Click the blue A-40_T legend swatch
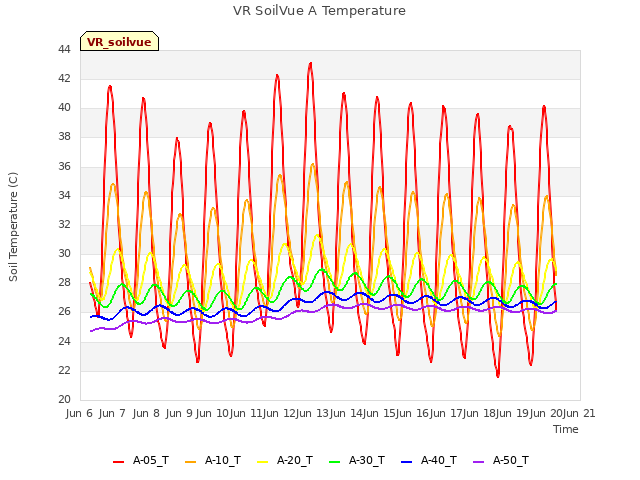Viewport: 640px width, 480px height. 407,462
